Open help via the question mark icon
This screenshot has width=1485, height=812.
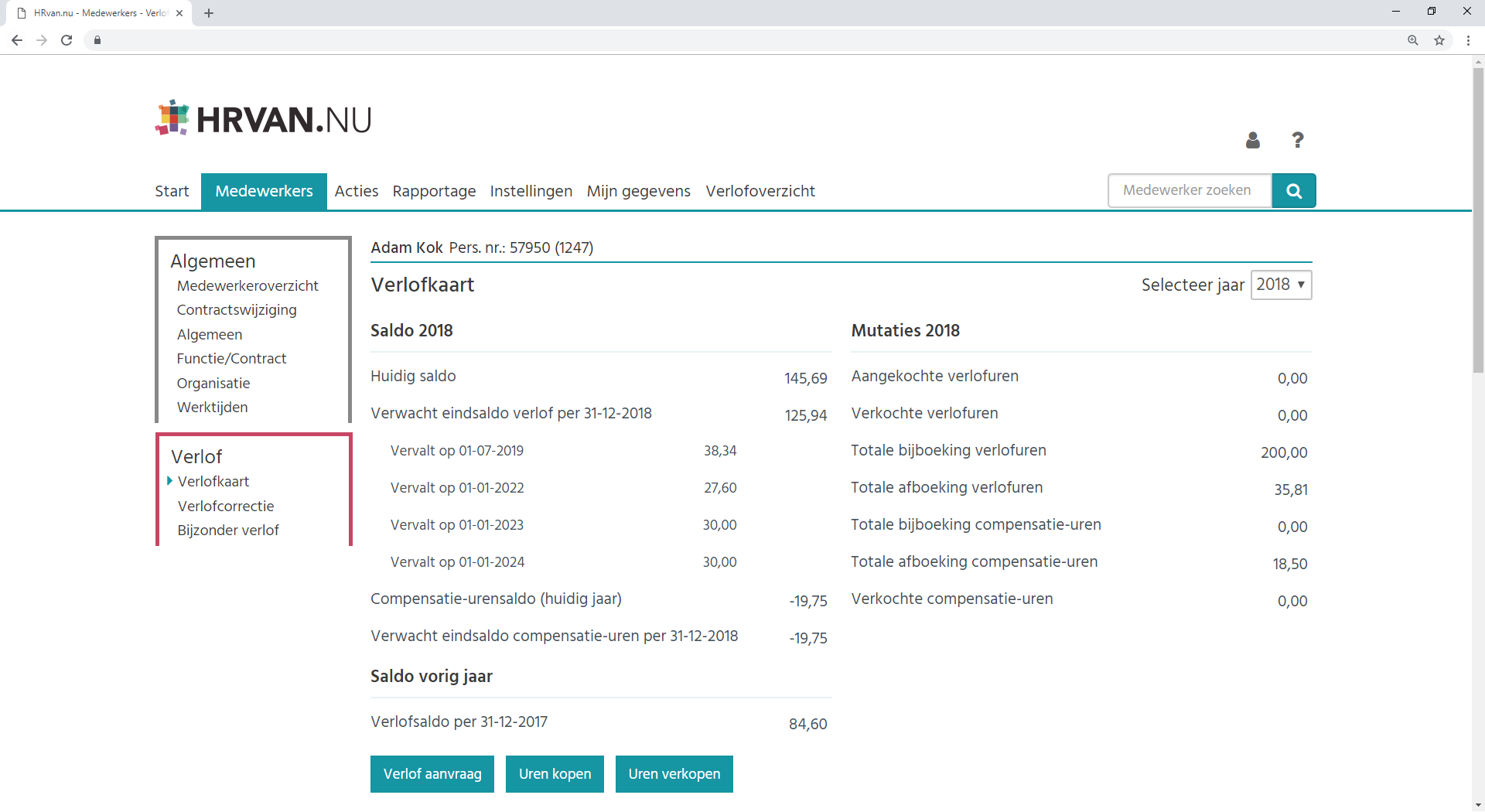point(1298,140)
